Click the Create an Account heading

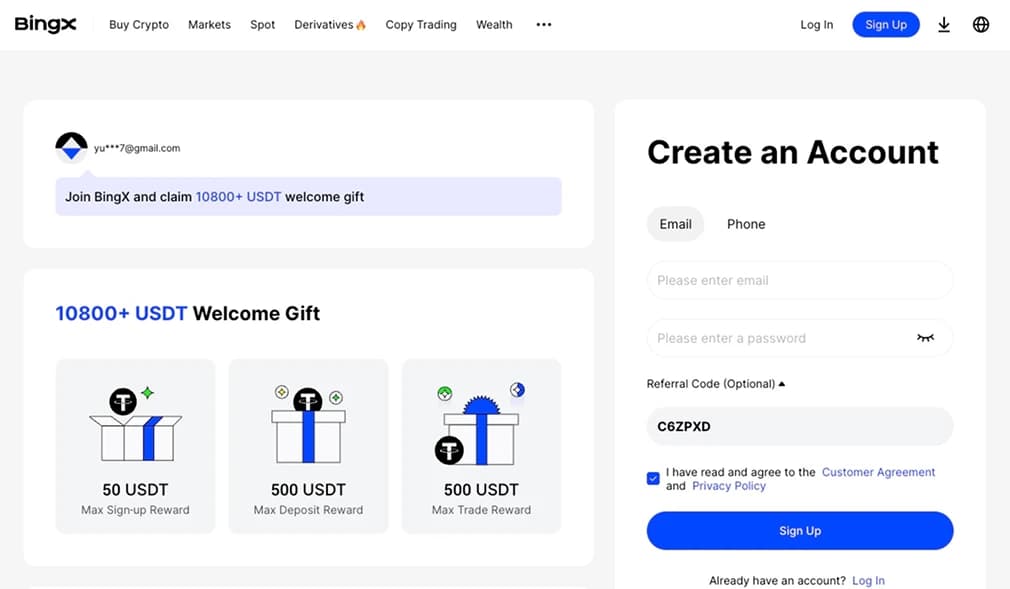tap(793, 153)
